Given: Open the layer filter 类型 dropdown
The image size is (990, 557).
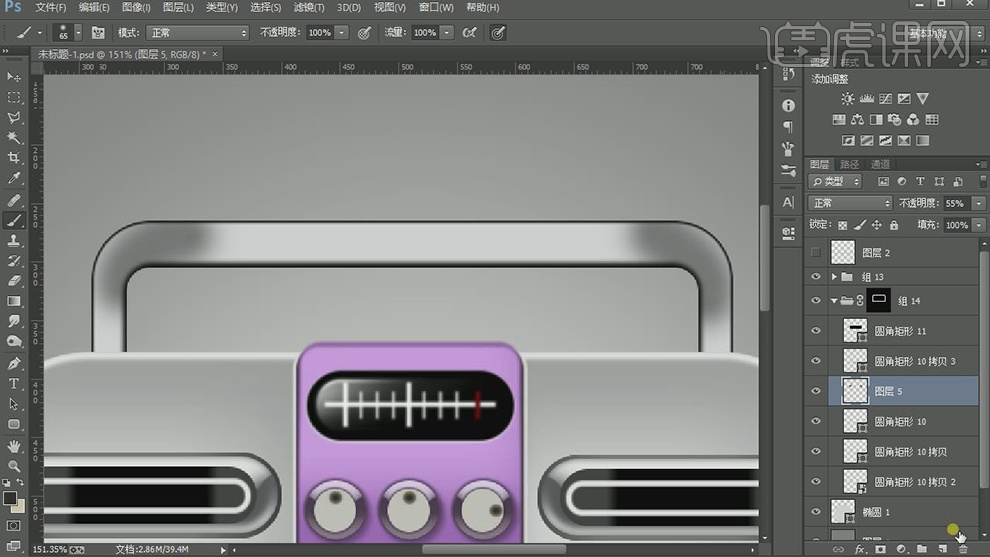Looking at the screenshot, I should [835, 181].
